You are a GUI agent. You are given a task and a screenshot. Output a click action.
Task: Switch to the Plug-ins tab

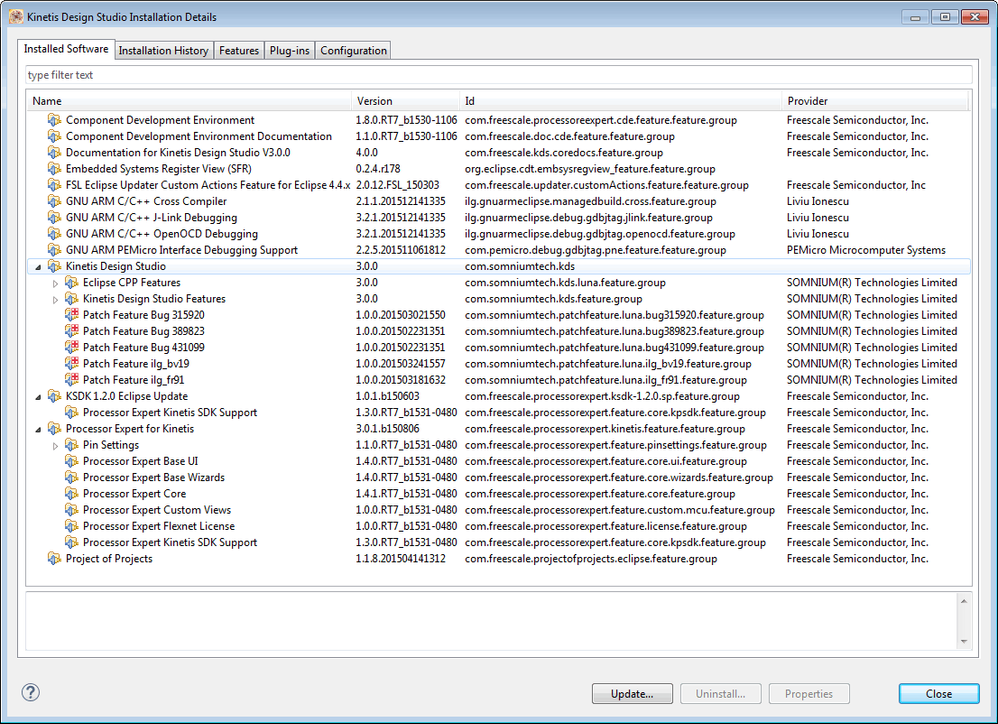(290, 50)
